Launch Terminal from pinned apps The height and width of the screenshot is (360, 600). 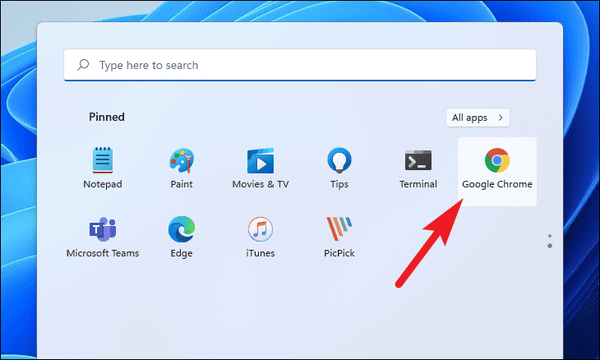418,168
